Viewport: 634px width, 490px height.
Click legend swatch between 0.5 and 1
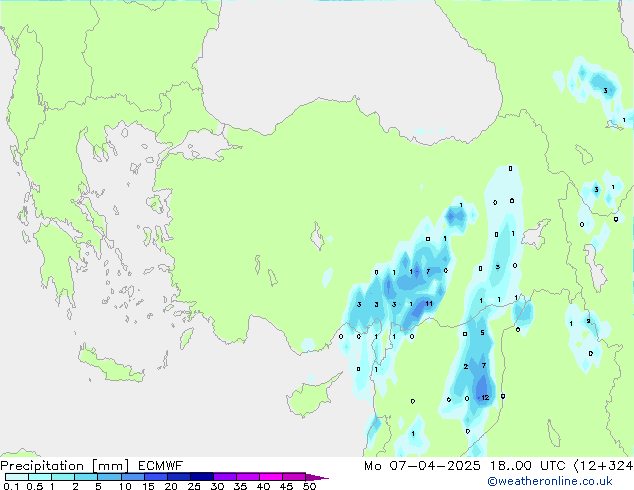[x=40, y=477]
